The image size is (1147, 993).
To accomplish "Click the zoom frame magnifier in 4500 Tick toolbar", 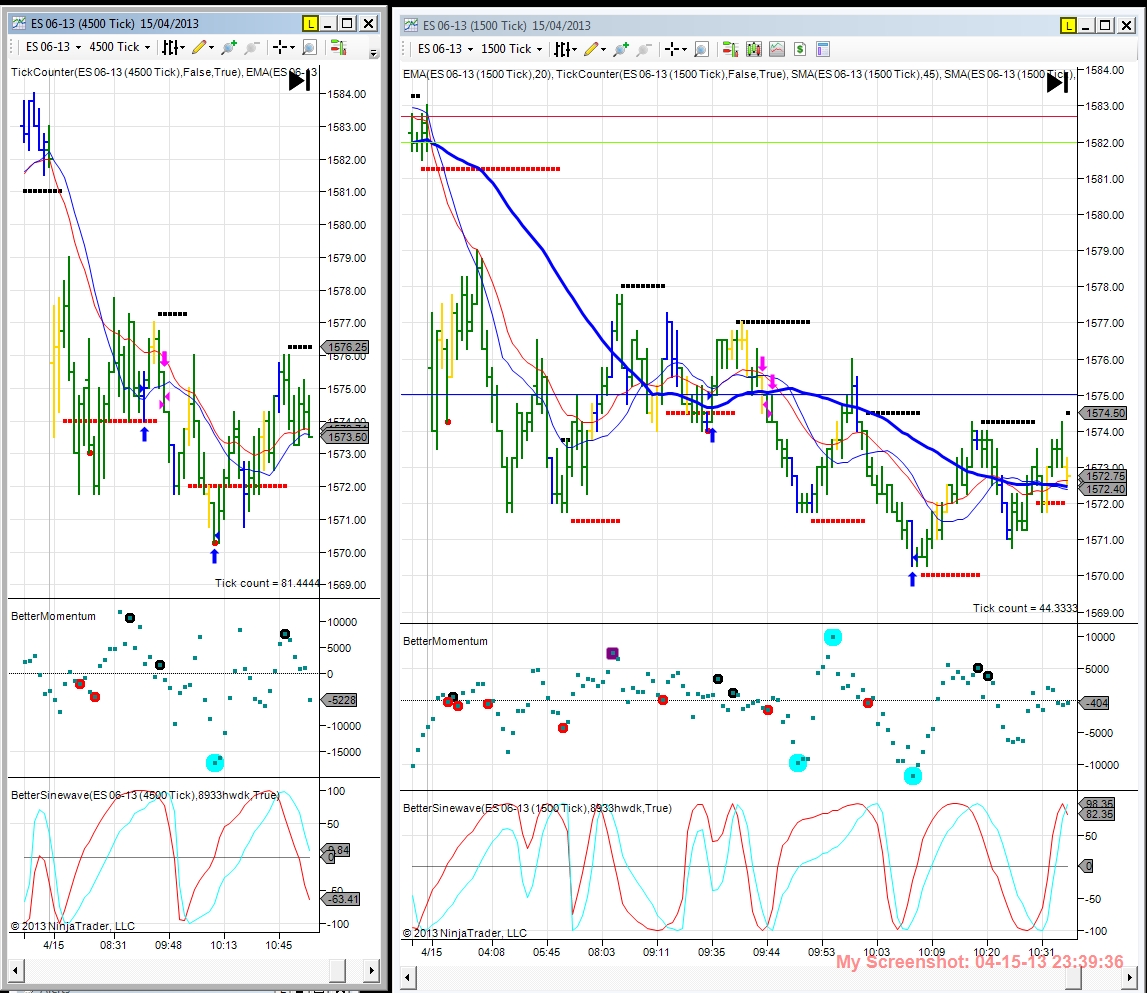I will pyautogui.click(x=309, y=48).
